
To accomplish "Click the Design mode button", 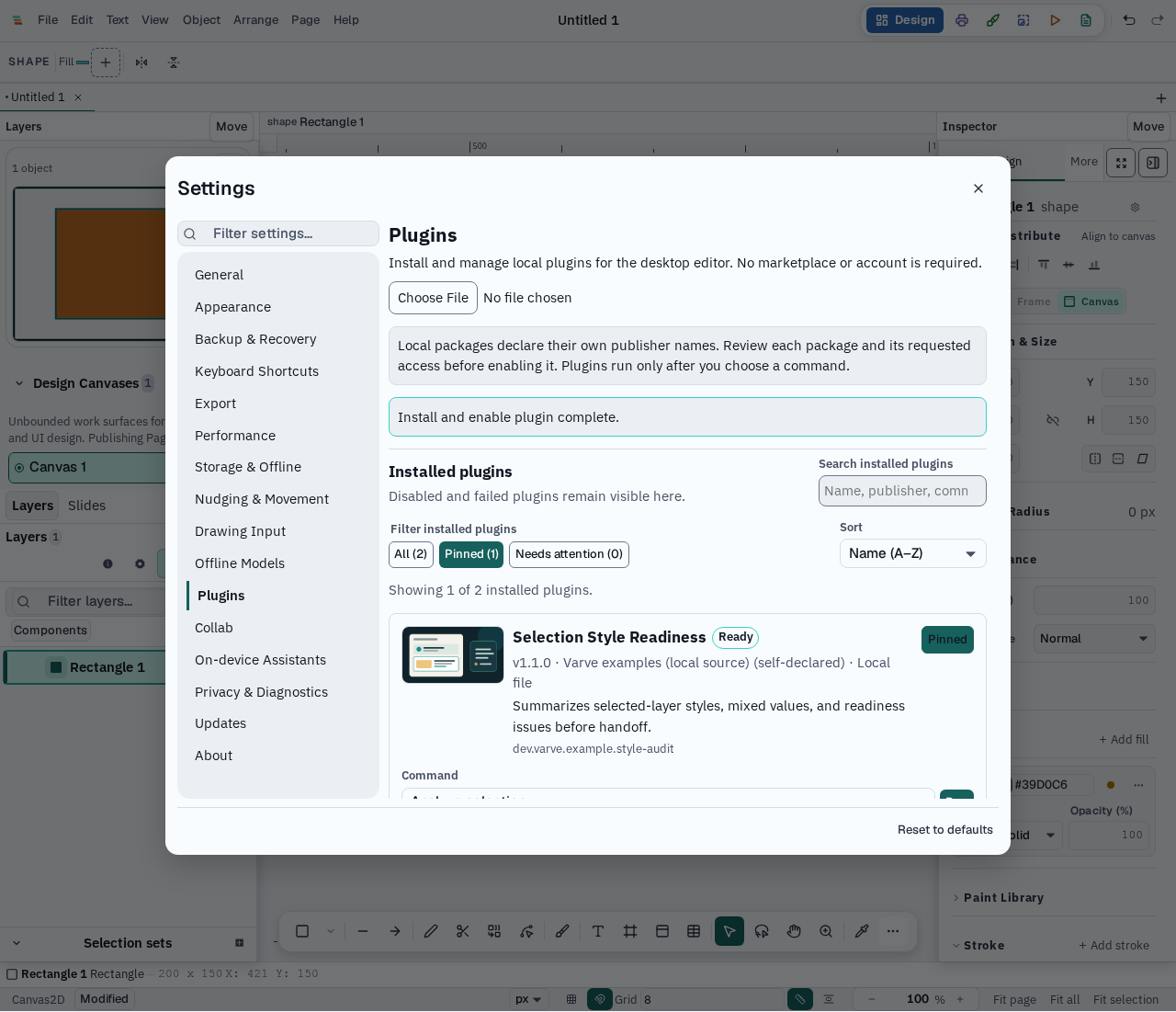I will click(905, 20).
